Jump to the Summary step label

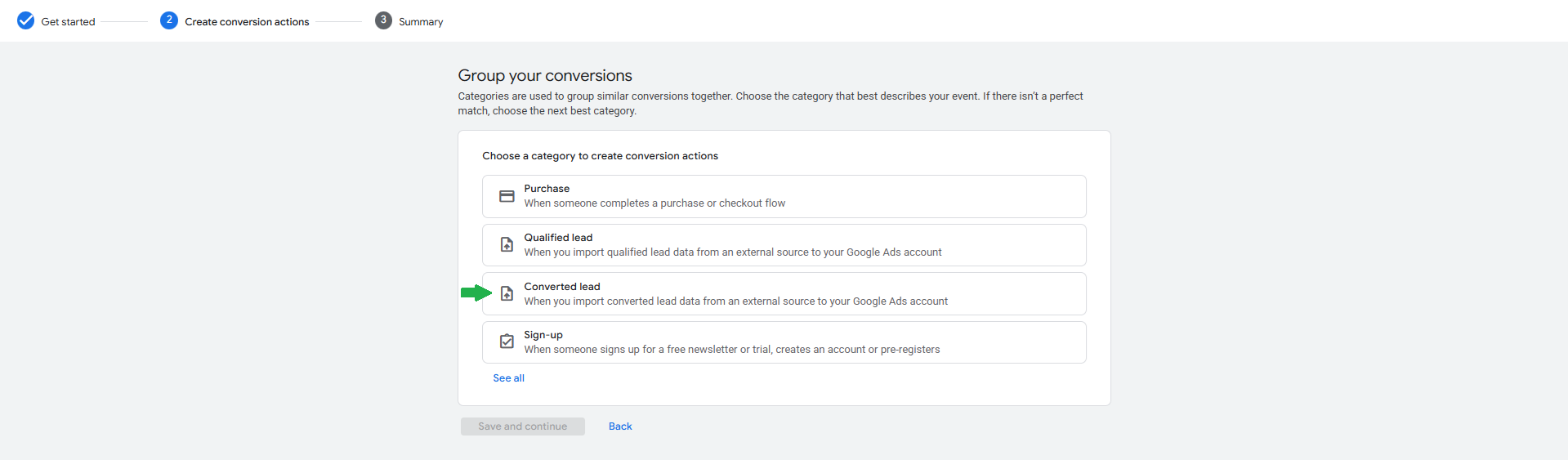(x=421, y=22)
